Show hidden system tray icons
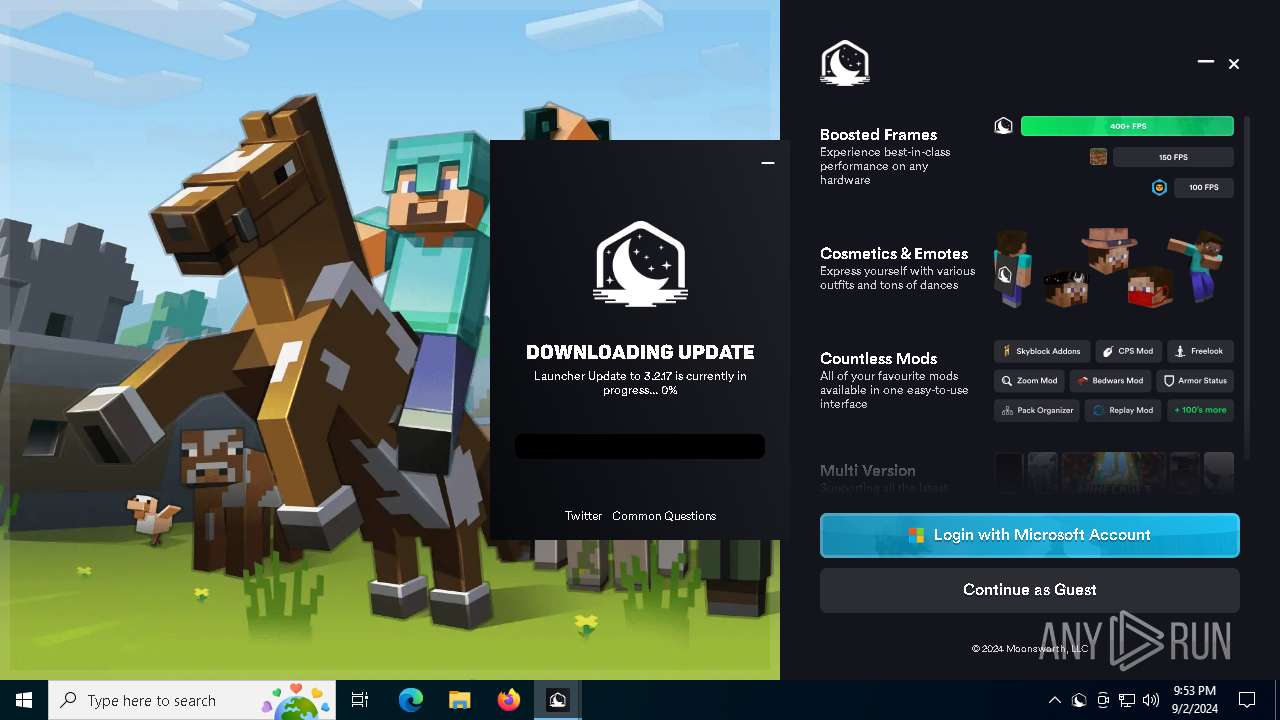This screenshot has height=720, width=1280. (1054, 700)
